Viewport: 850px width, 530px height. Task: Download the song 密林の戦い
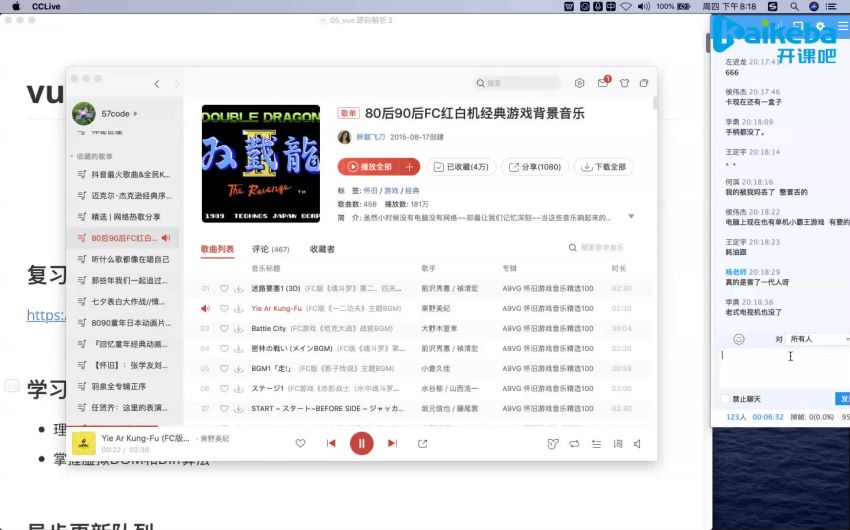coord(239,348)
